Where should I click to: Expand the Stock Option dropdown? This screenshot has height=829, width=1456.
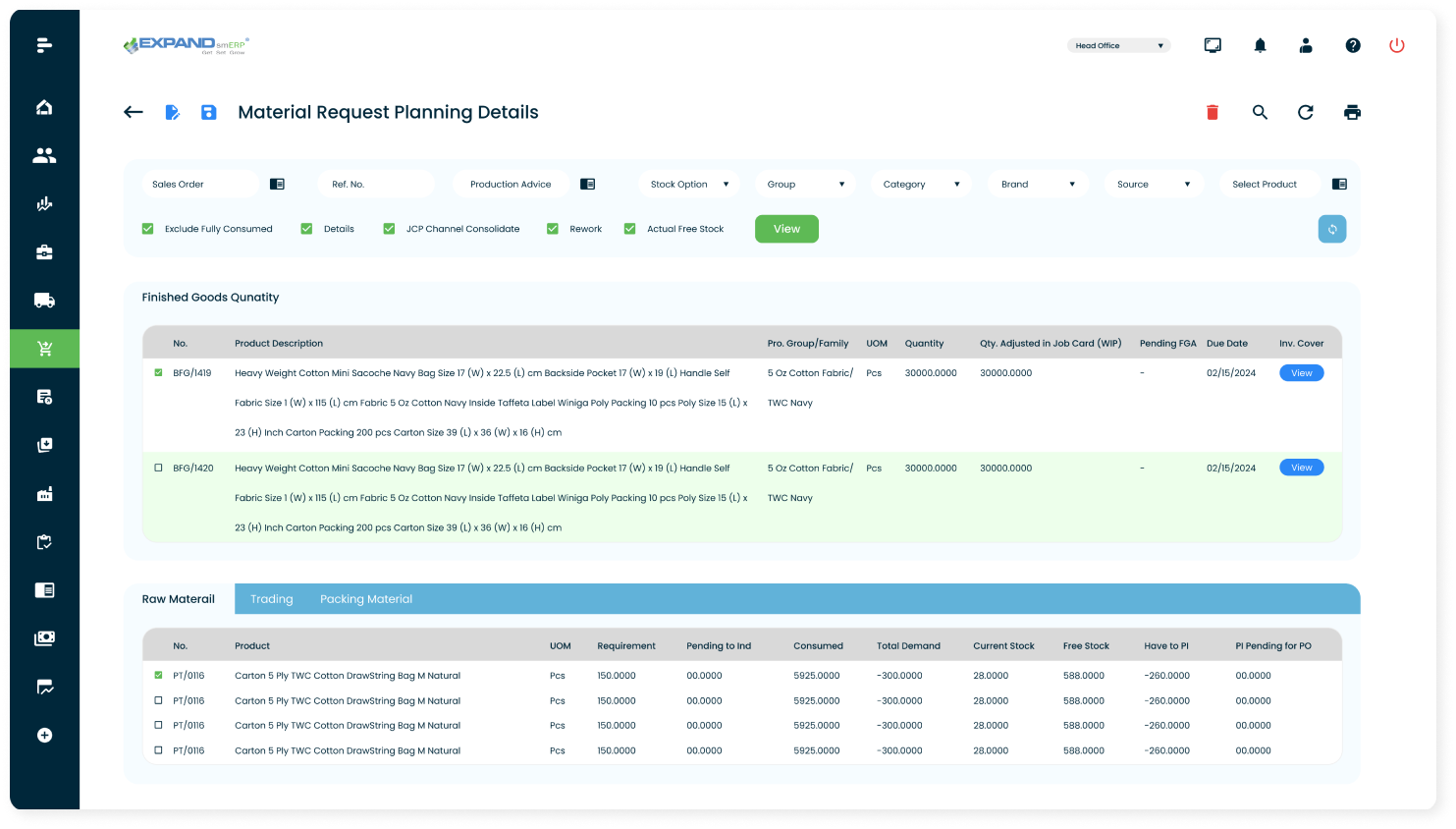(689, 185)
